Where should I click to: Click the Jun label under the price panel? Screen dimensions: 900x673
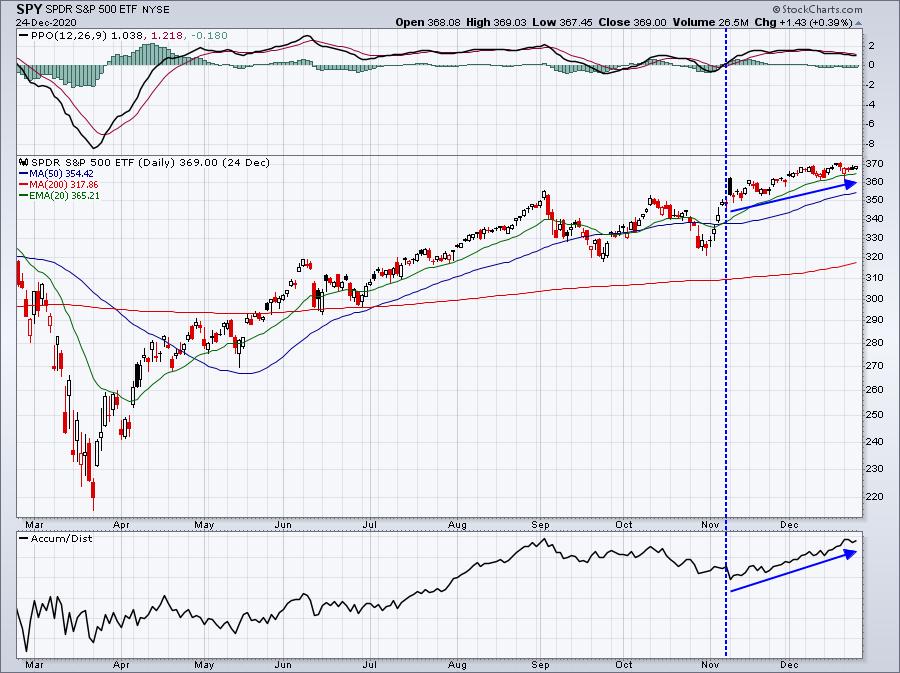(284, 524)
